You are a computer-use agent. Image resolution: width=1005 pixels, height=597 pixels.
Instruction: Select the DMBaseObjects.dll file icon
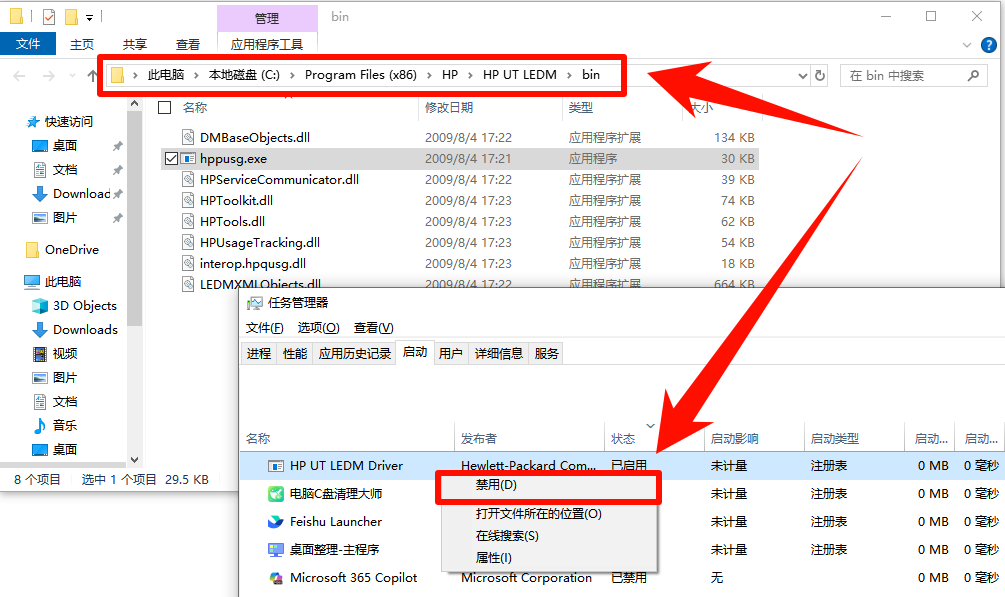(x=188, y=137)
